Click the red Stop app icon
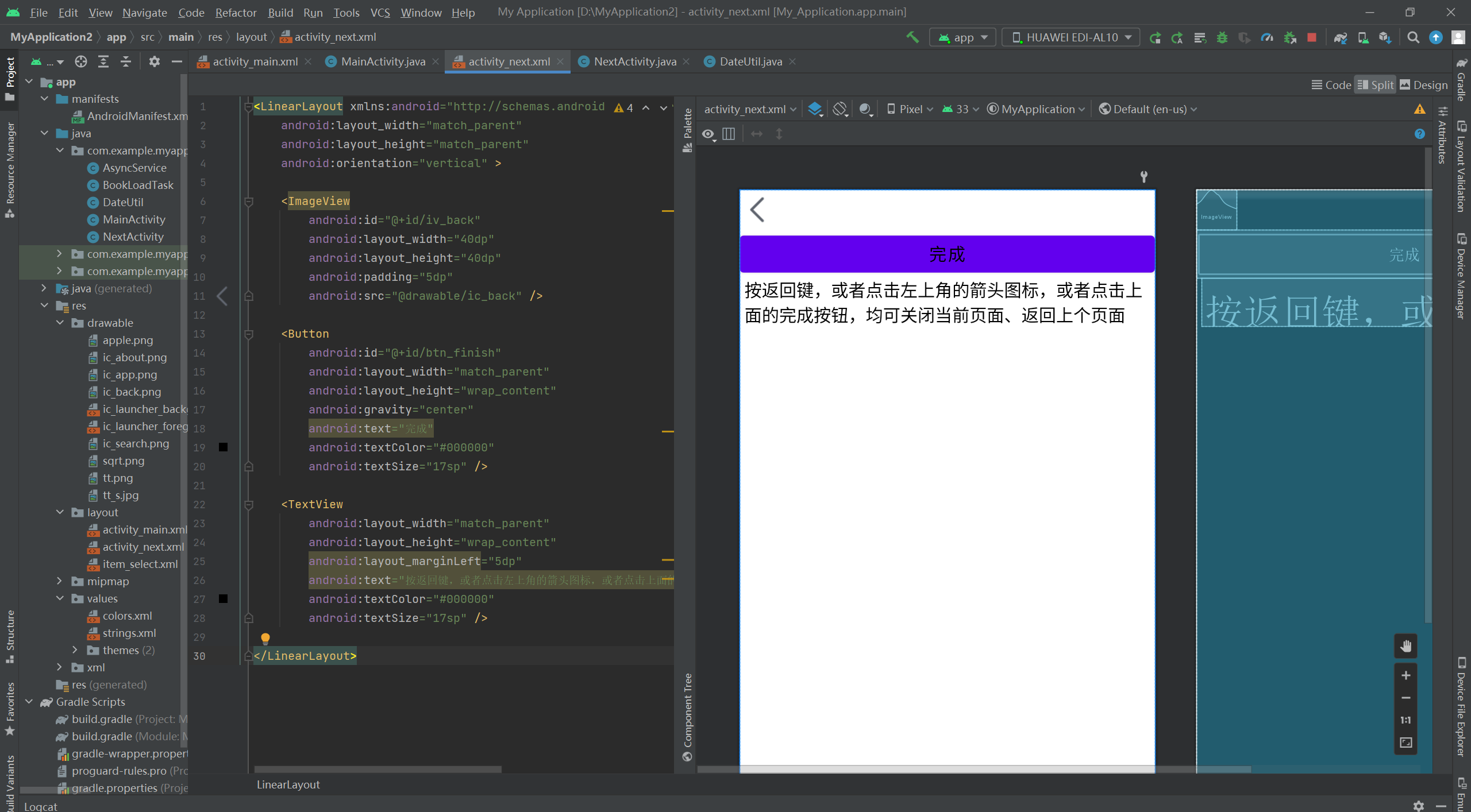The width and height of the screenshot is (1471, 812). 1312,37
